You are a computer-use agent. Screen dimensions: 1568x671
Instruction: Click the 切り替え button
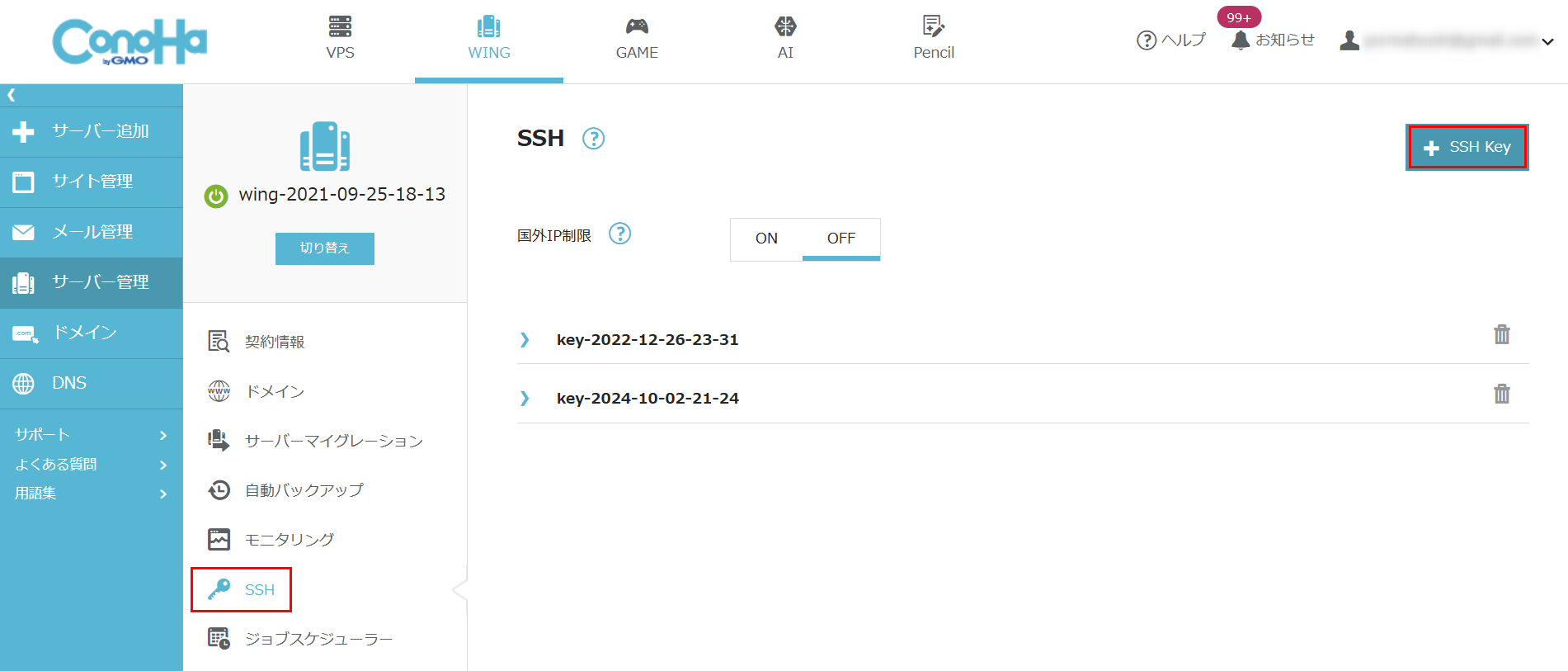pos(324,248)
